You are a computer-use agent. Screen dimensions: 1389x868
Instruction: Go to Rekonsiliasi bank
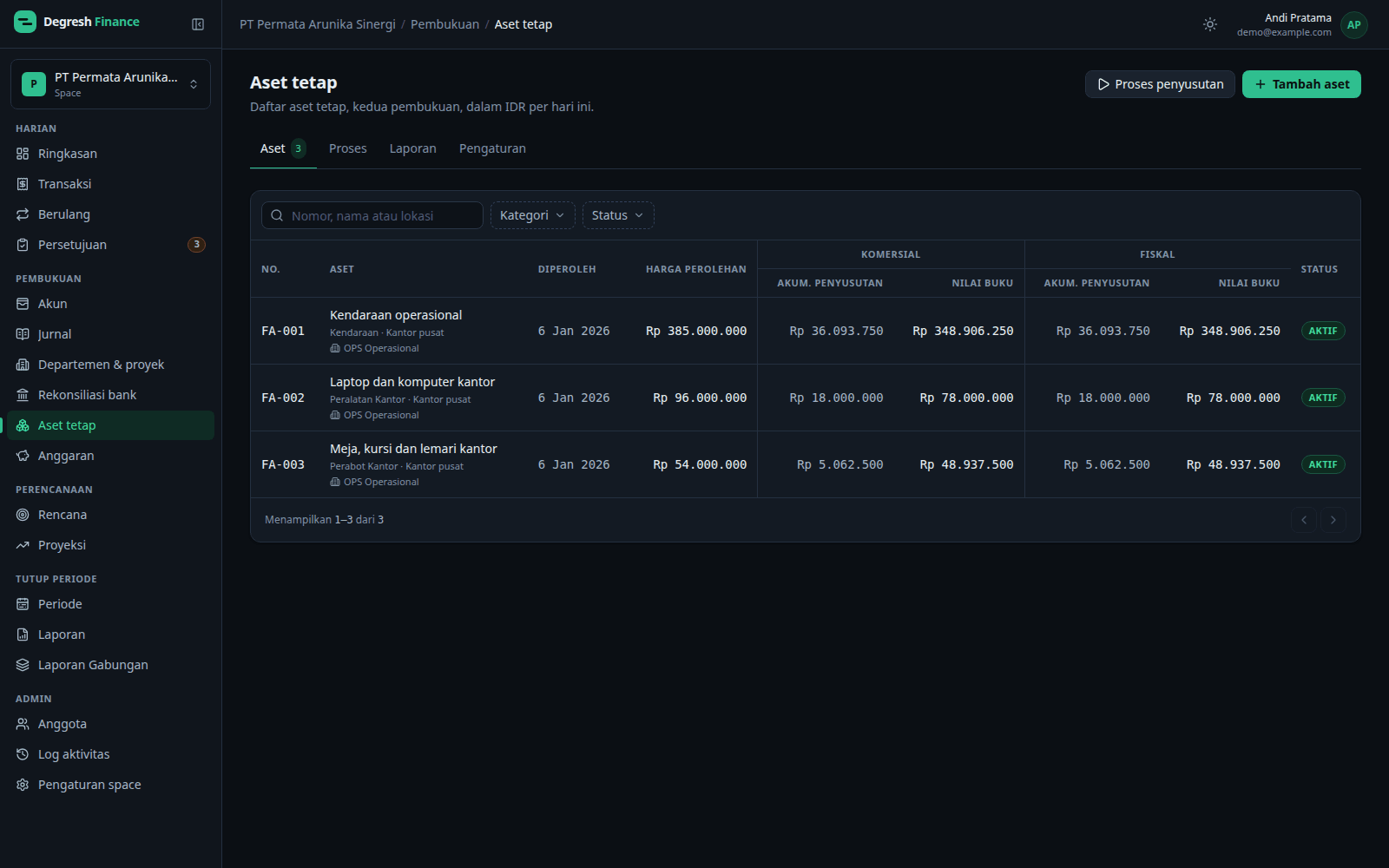coord(110,395)
